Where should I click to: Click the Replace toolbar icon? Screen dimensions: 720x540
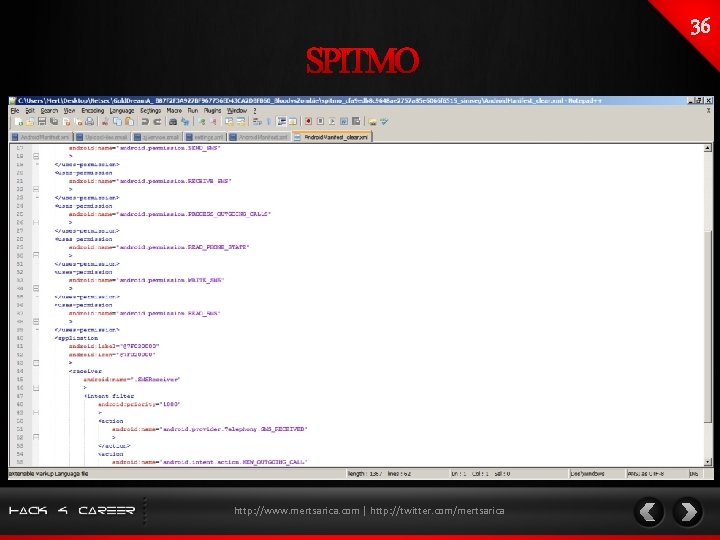pyautogui.click(x=185, y=122)
